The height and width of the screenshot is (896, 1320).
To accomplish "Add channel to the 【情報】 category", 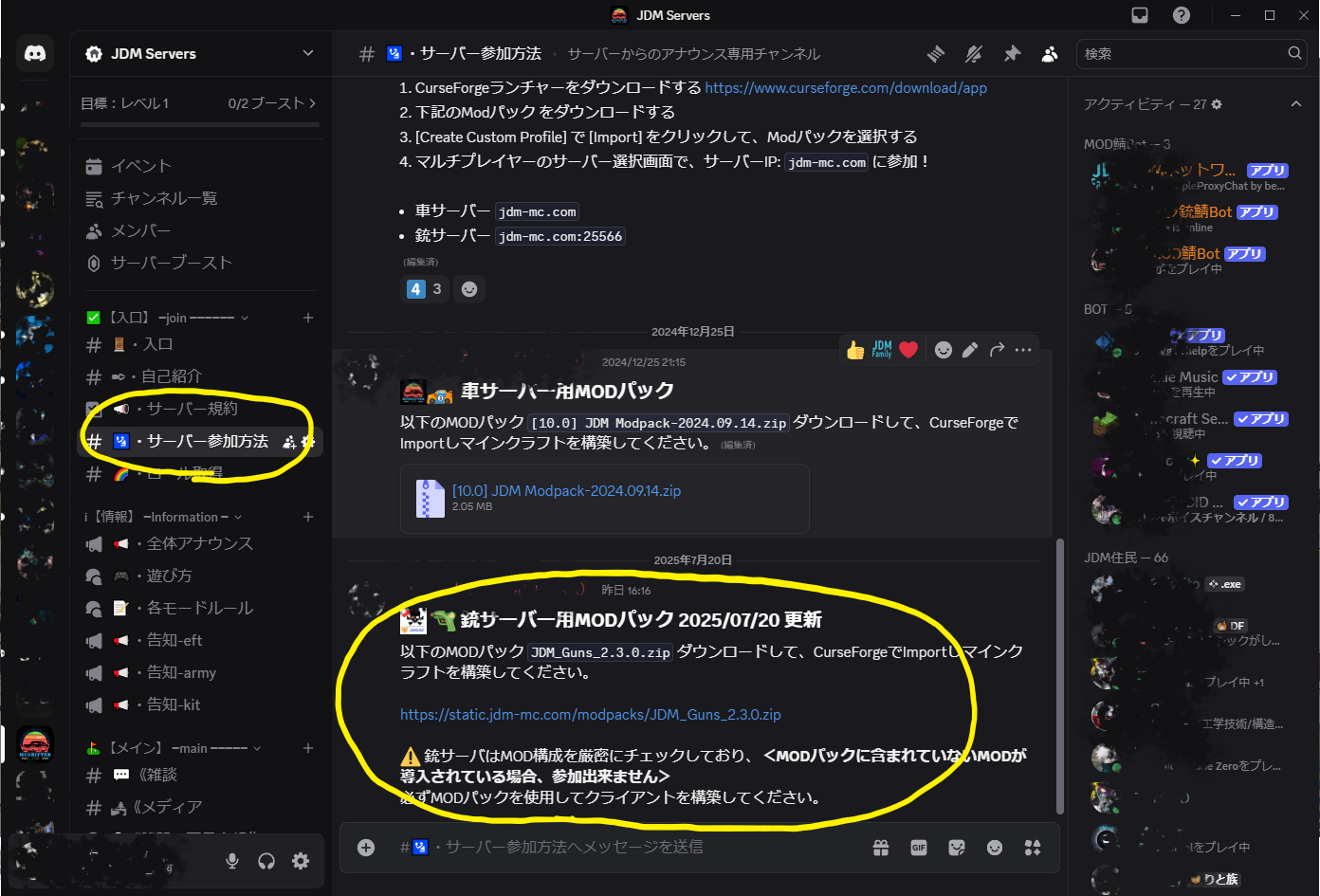I will coord(308,517).
